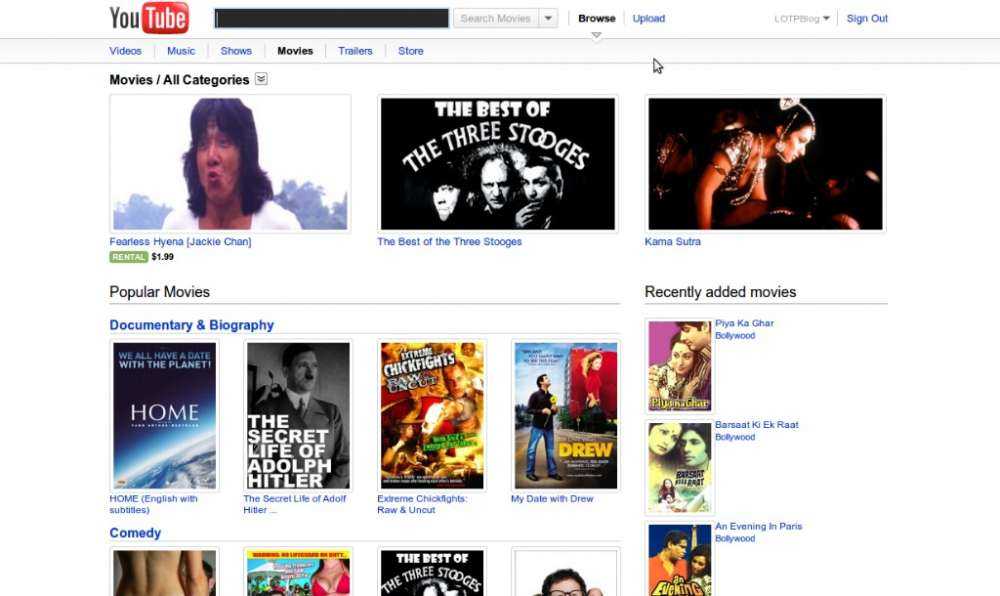Viewport: 1000px width, 596px height.
Task: Open the LOTPBlog account menu
Action: 802,18
